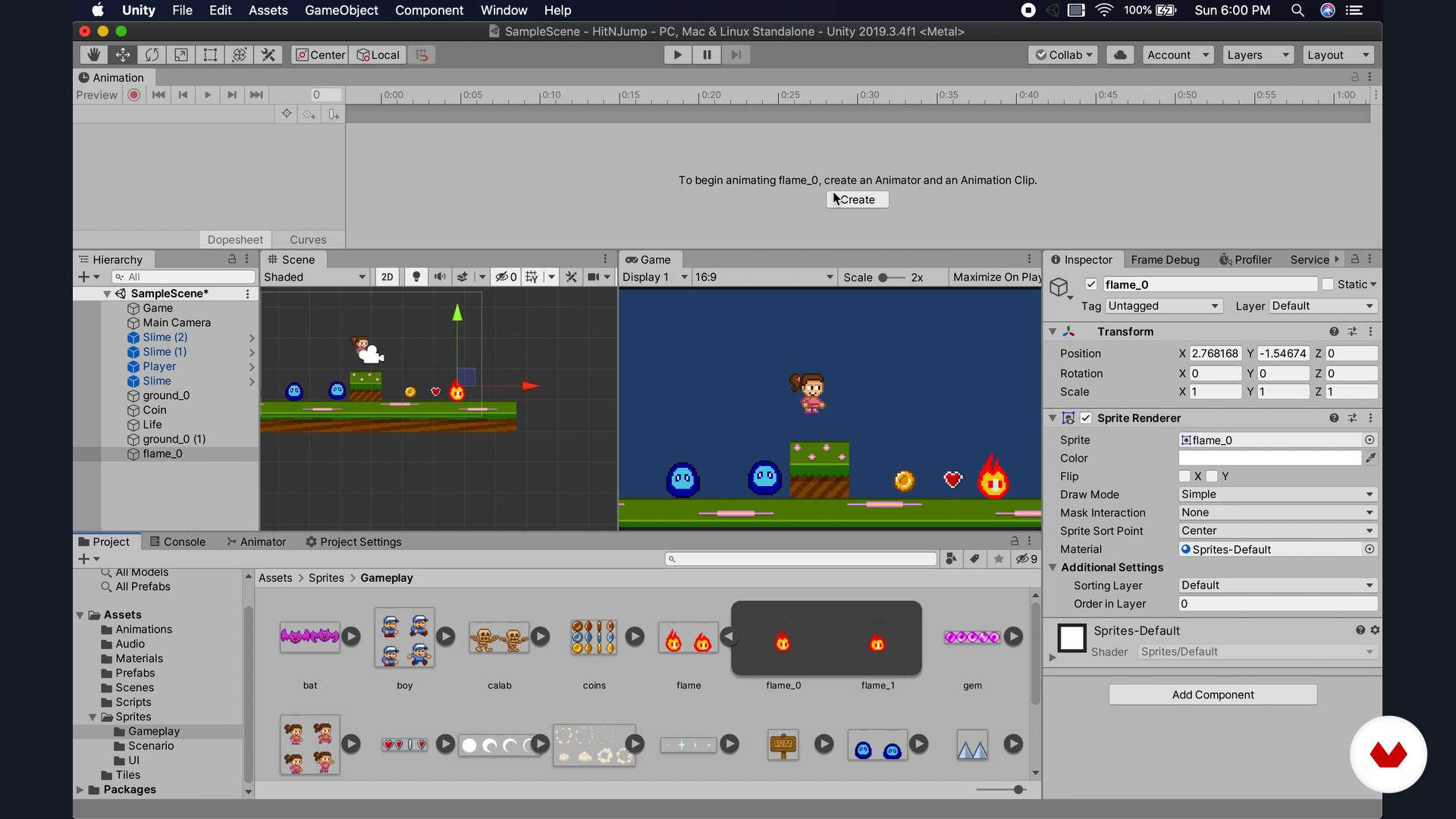Click the Create animation button

click(857, 199)
